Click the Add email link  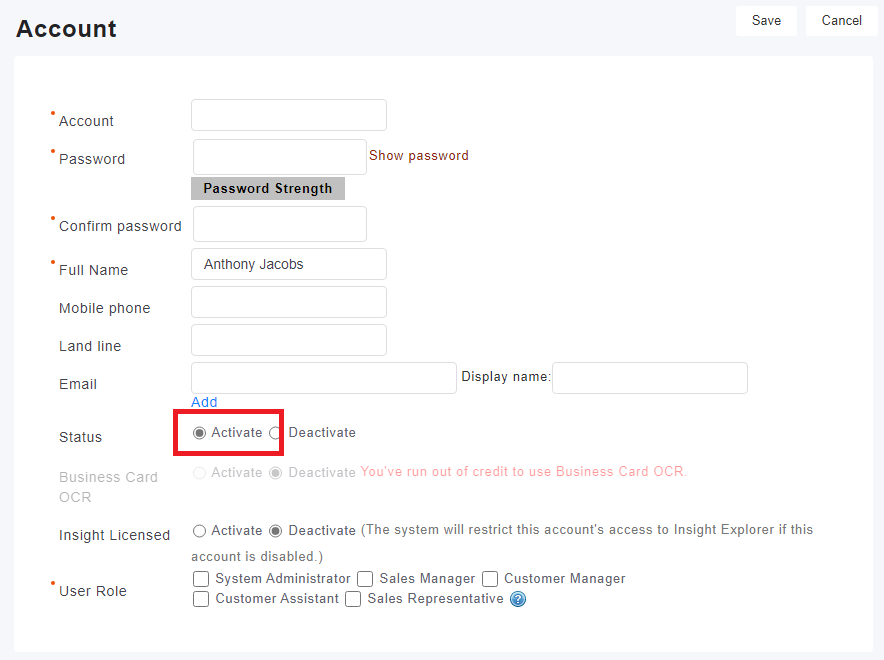(x=204, y=402)
